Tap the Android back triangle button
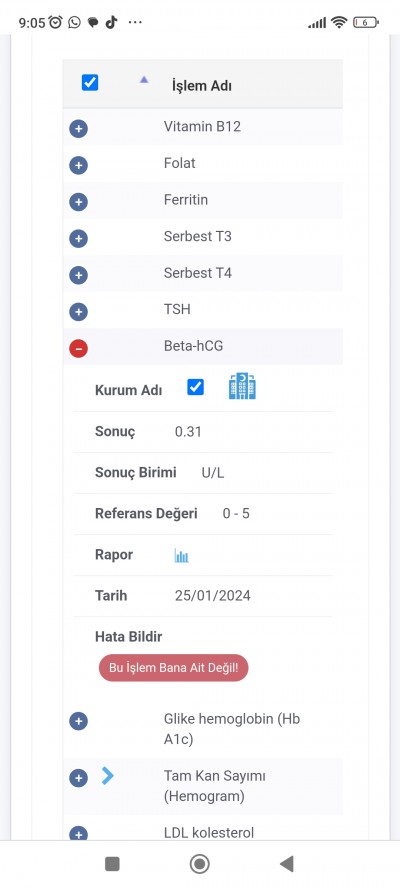Screen dimensions: 400x888 [287, 864]
